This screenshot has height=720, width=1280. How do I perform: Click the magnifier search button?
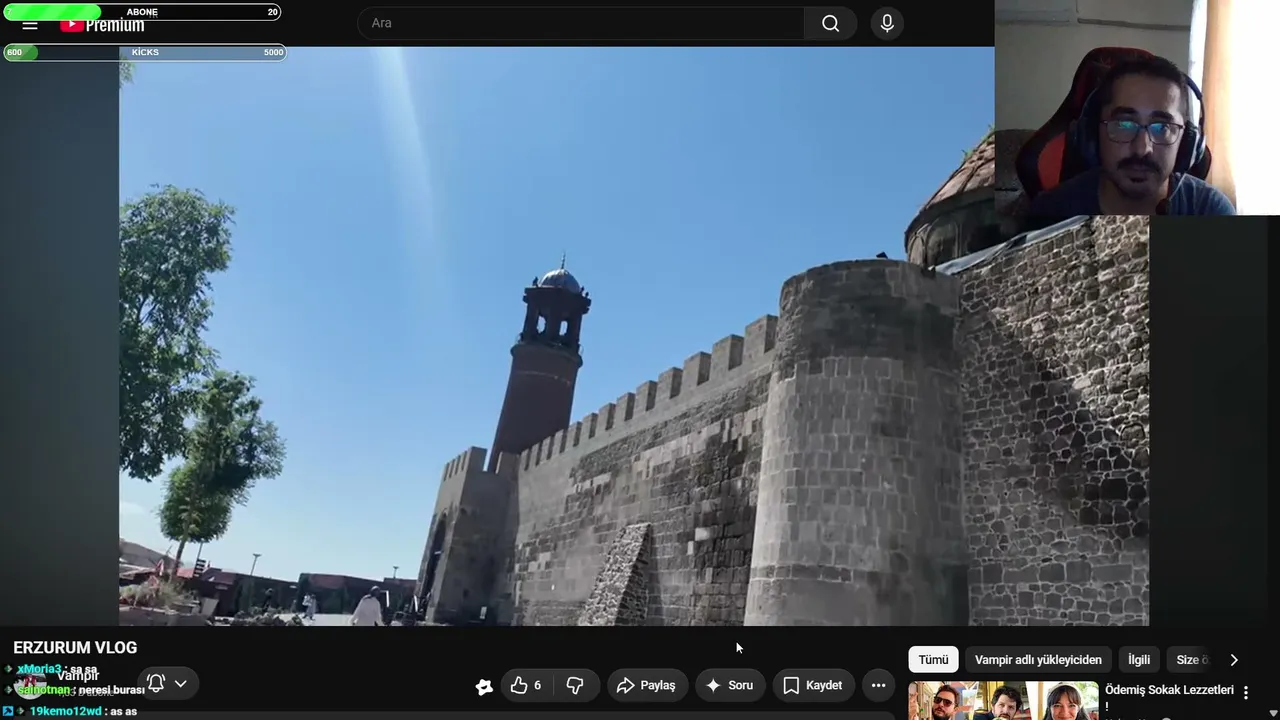(830, 23)
